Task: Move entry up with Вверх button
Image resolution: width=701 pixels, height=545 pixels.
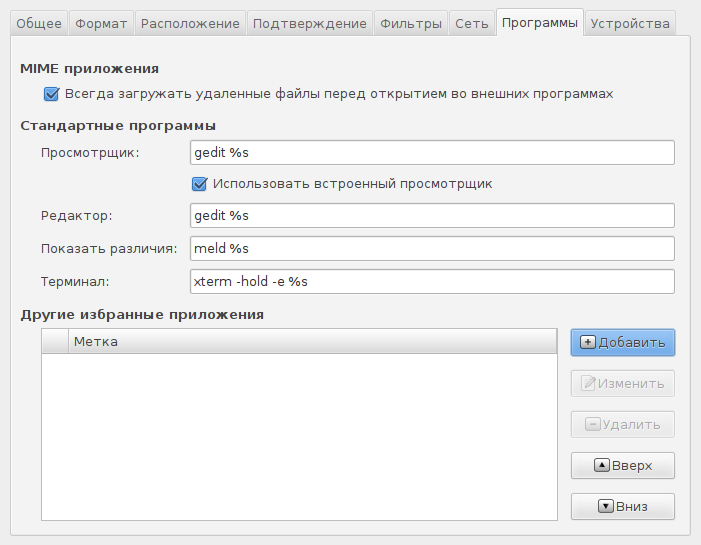Action: coord(623,465)
